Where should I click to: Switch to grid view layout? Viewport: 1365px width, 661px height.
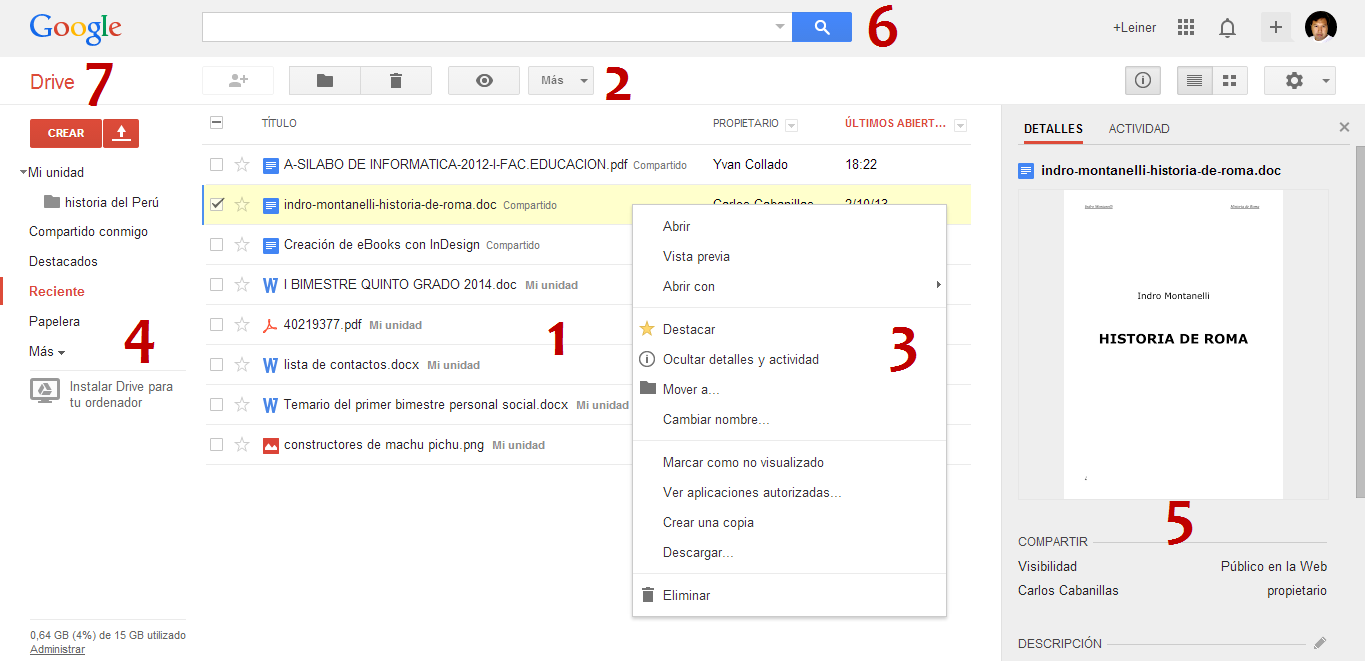[x=1230, y=79]
